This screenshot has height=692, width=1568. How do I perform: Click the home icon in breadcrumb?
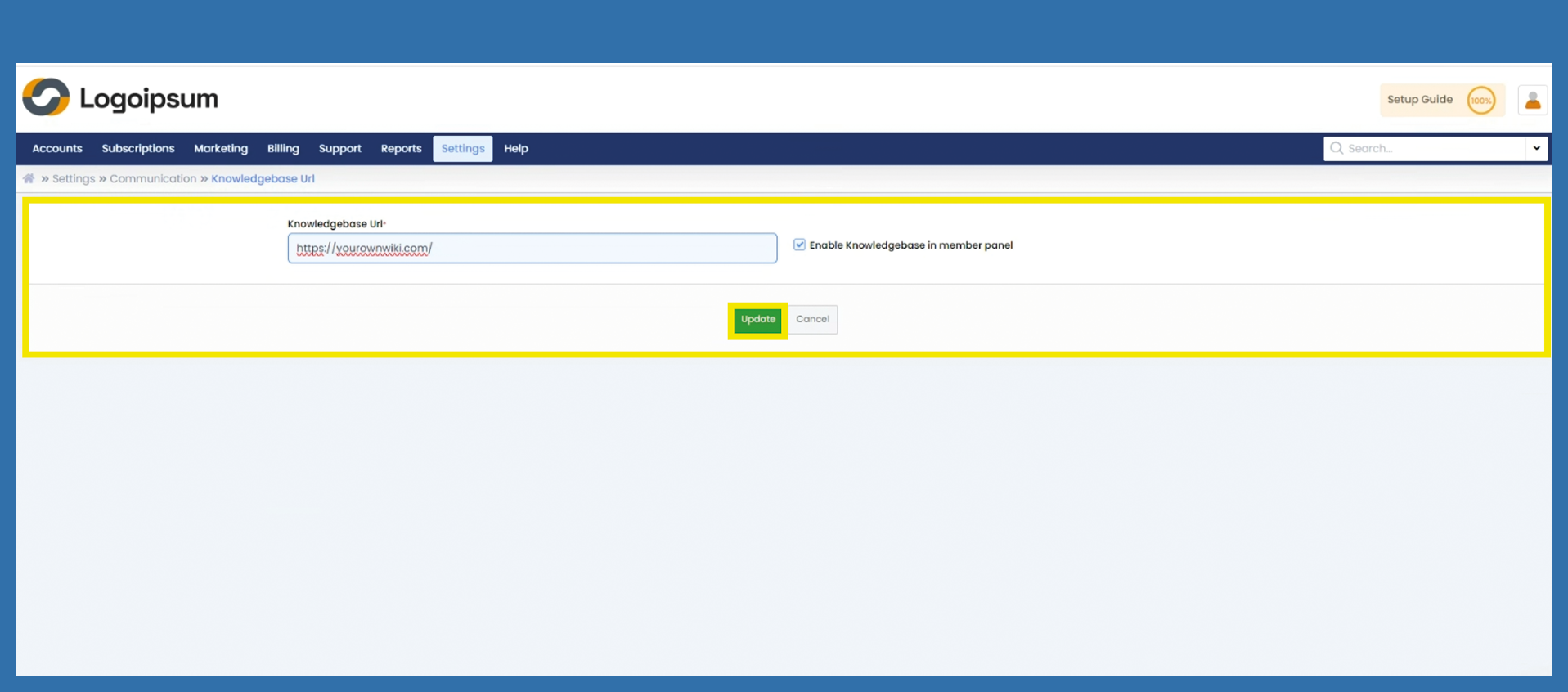[29, 178]
